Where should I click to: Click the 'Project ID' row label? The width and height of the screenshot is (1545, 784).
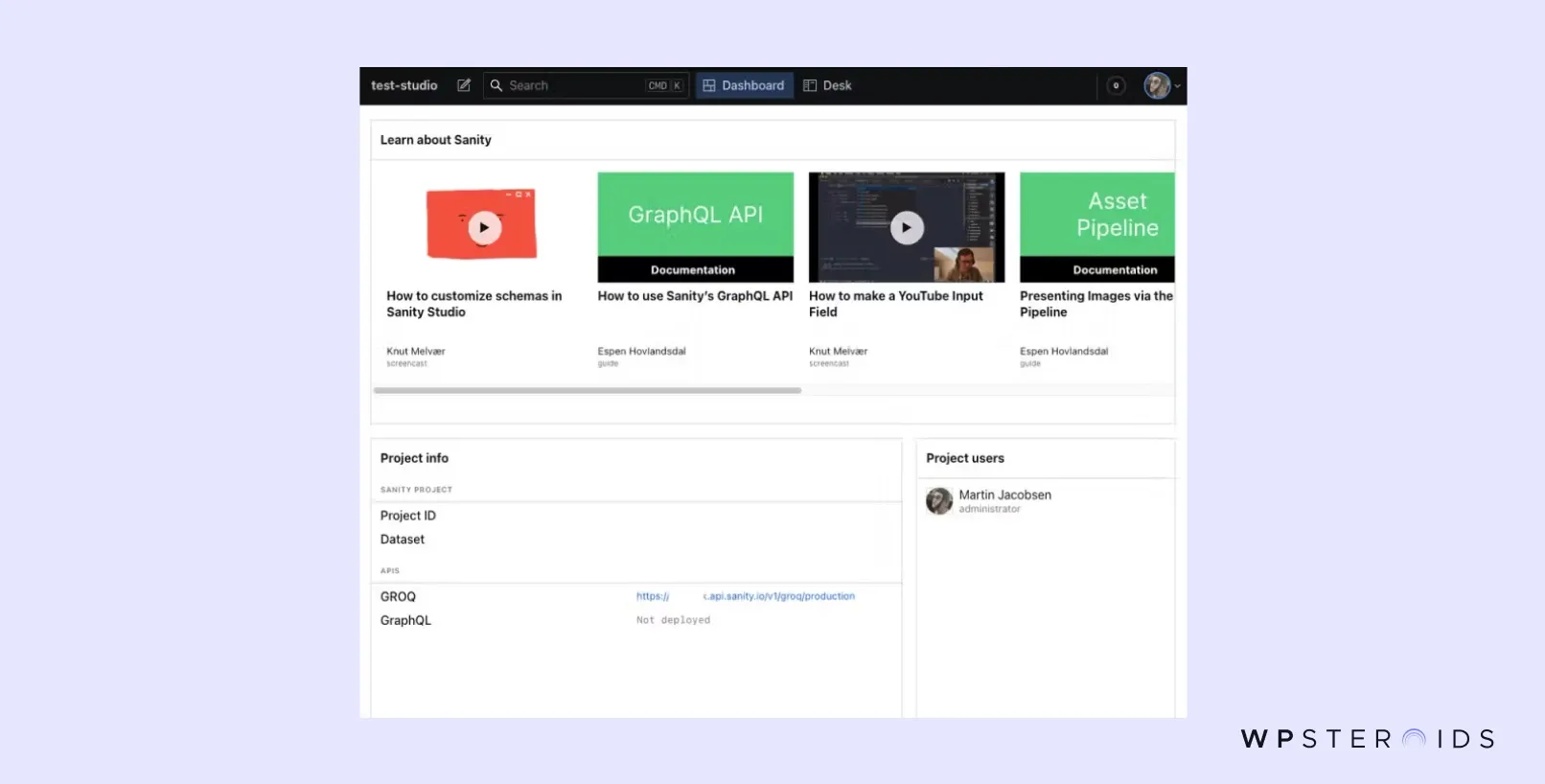pos(408,516)
